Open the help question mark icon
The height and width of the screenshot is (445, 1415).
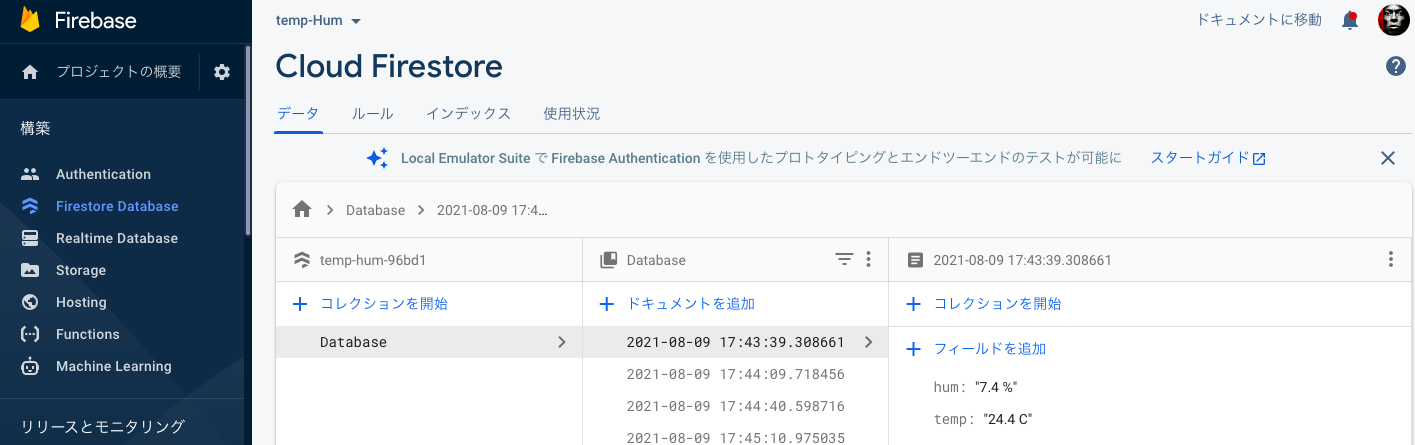pyautogui.click(x=1396, y=66)
